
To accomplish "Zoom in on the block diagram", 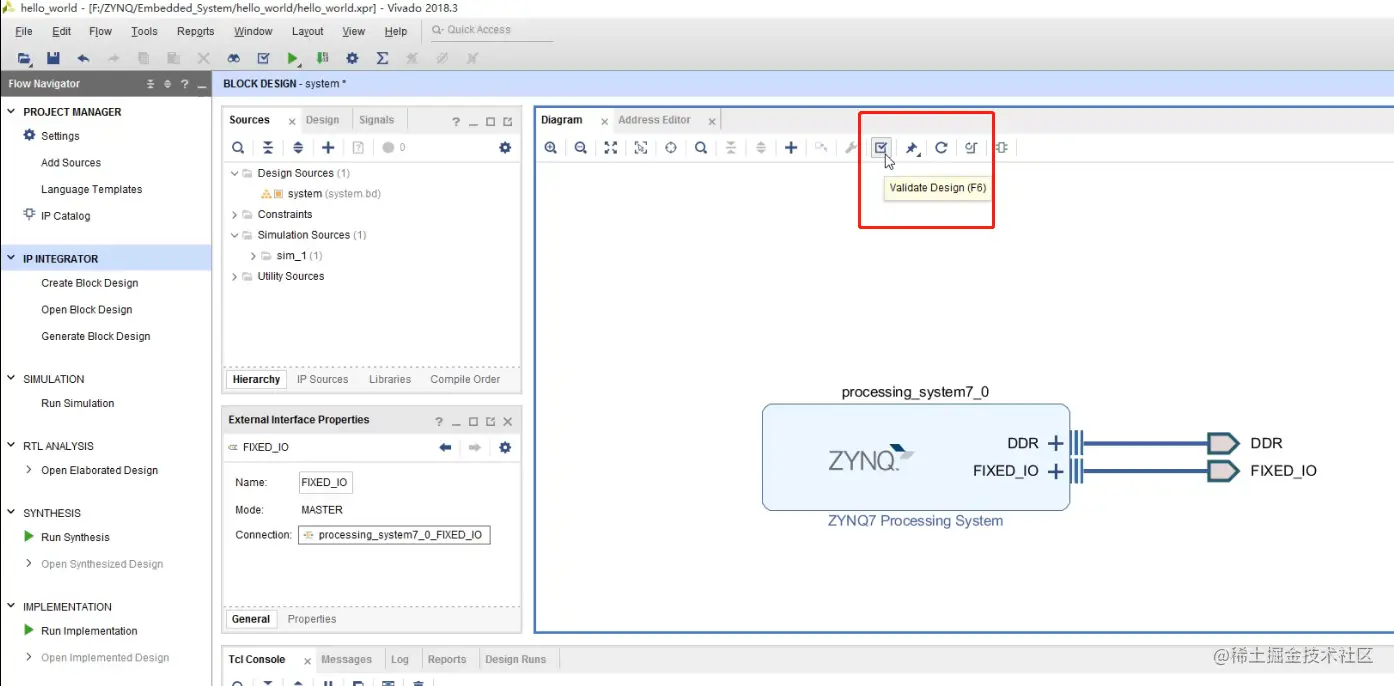I will click(551, 148).
